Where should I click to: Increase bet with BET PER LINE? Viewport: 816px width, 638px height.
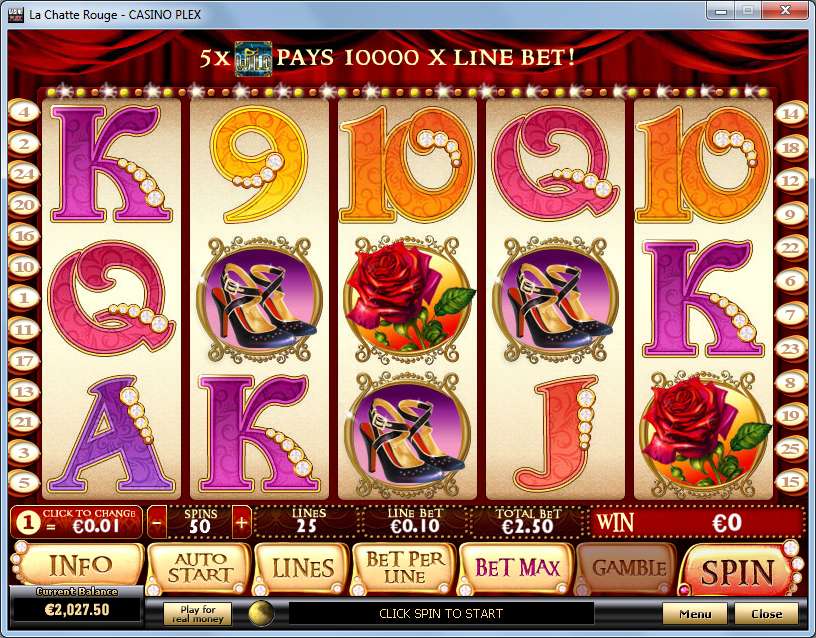pos(404,568)
